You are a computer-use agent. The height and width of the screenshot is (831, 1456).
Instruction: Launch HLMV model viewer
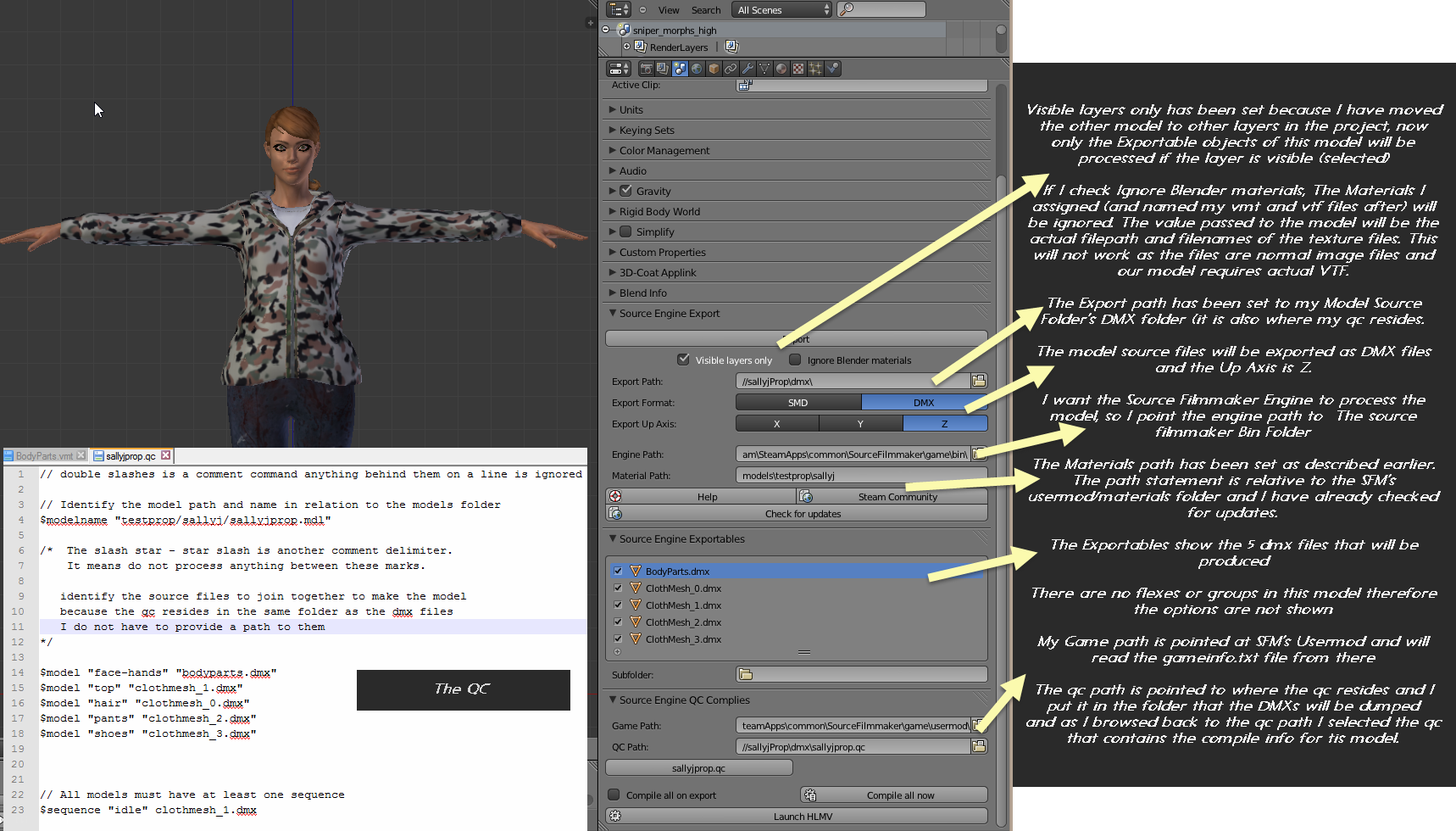[797, 816]
